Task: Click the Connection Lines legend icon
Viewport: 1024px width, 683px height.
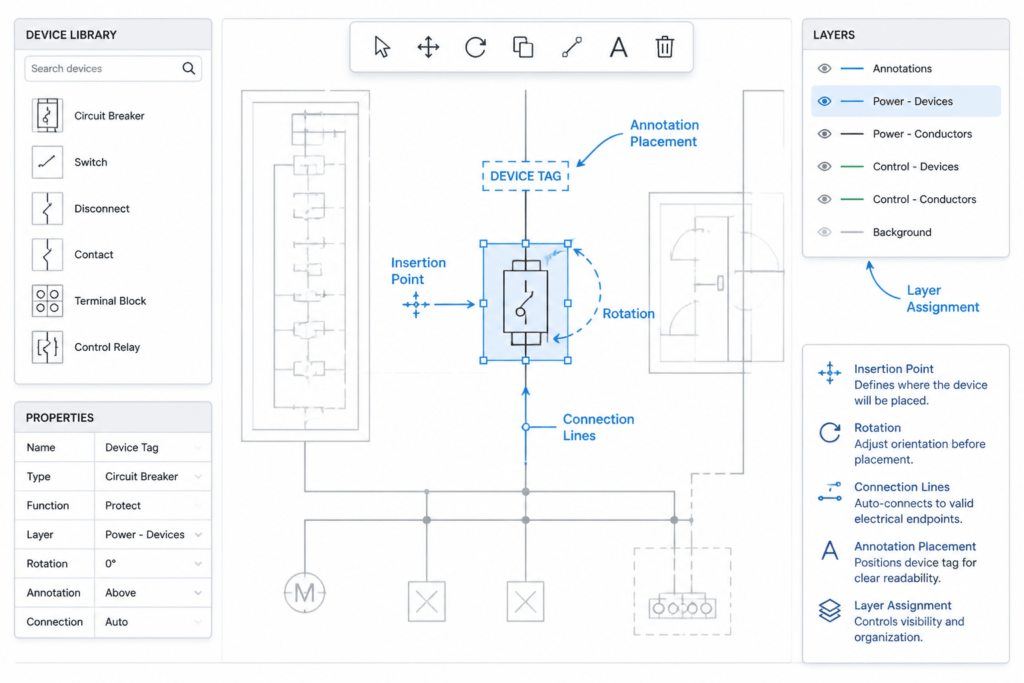Action: coord(829,492)
